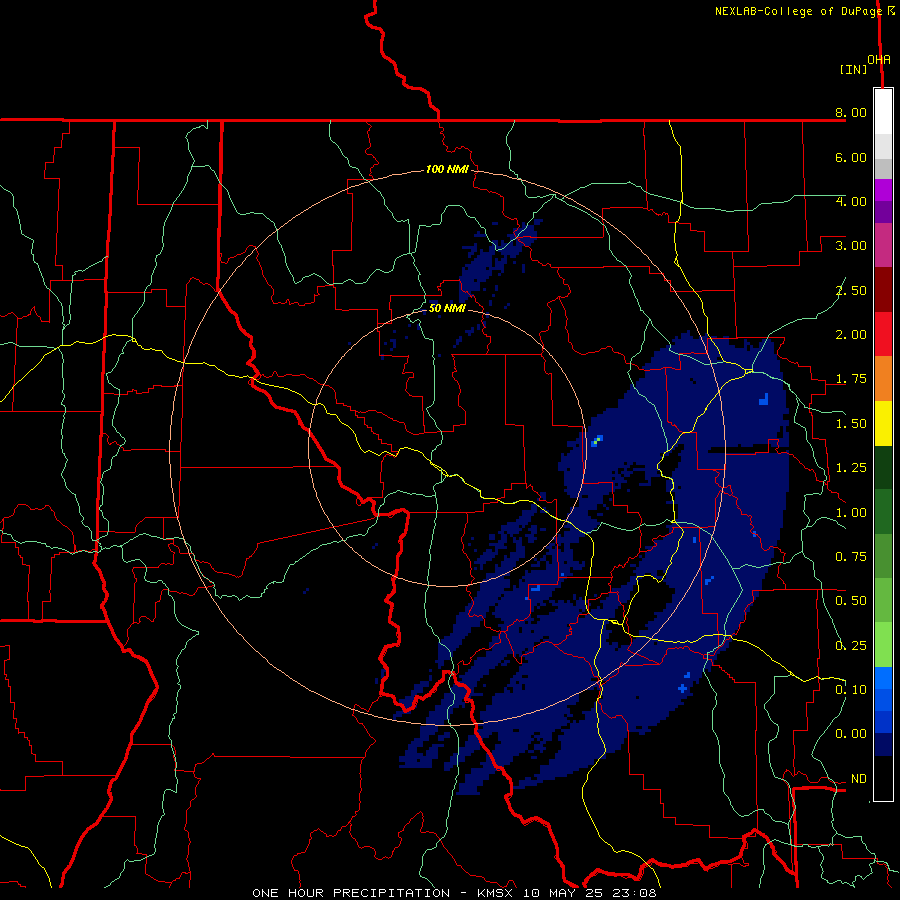Image resolution: width=900 pixels, height=900 pixels.
Task: Click the yellow-green precipitation hotspot pixel
Action: point(598,441)
